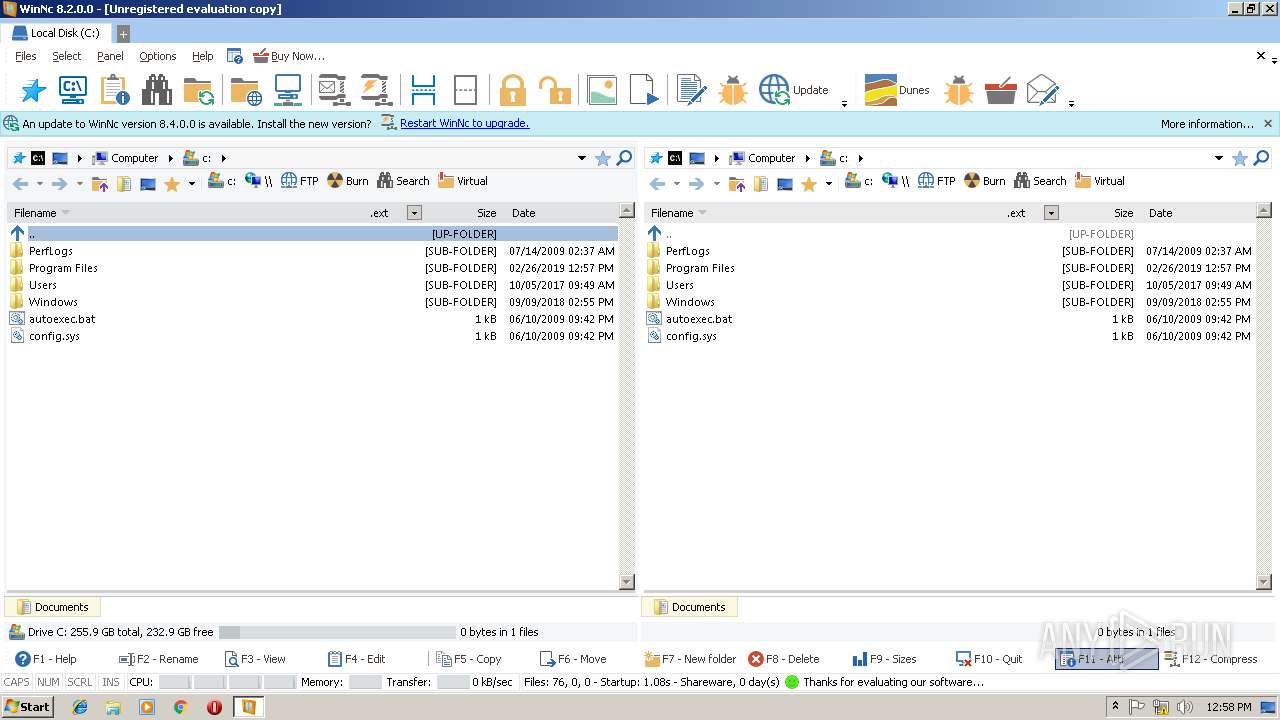Click the left panel magnifier search icon
The image size is (1280, 720).
624,158
